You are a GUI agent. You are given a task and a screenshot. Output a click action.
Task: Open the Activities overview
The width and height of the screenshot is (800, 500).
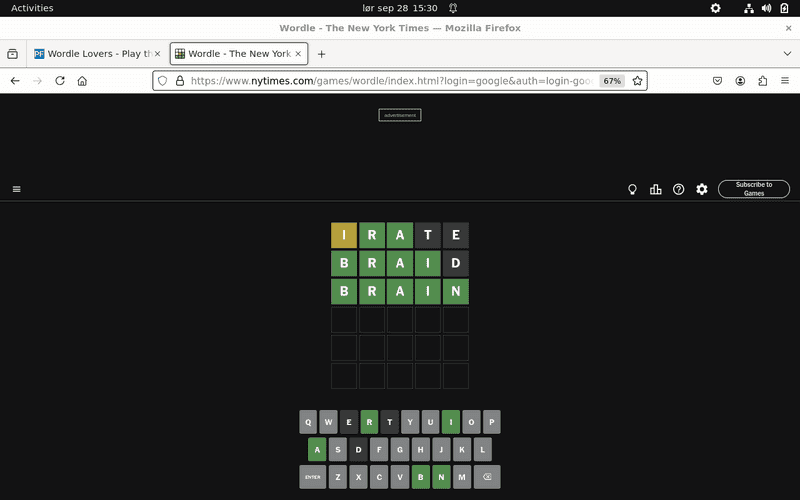[x=32, y=8]
